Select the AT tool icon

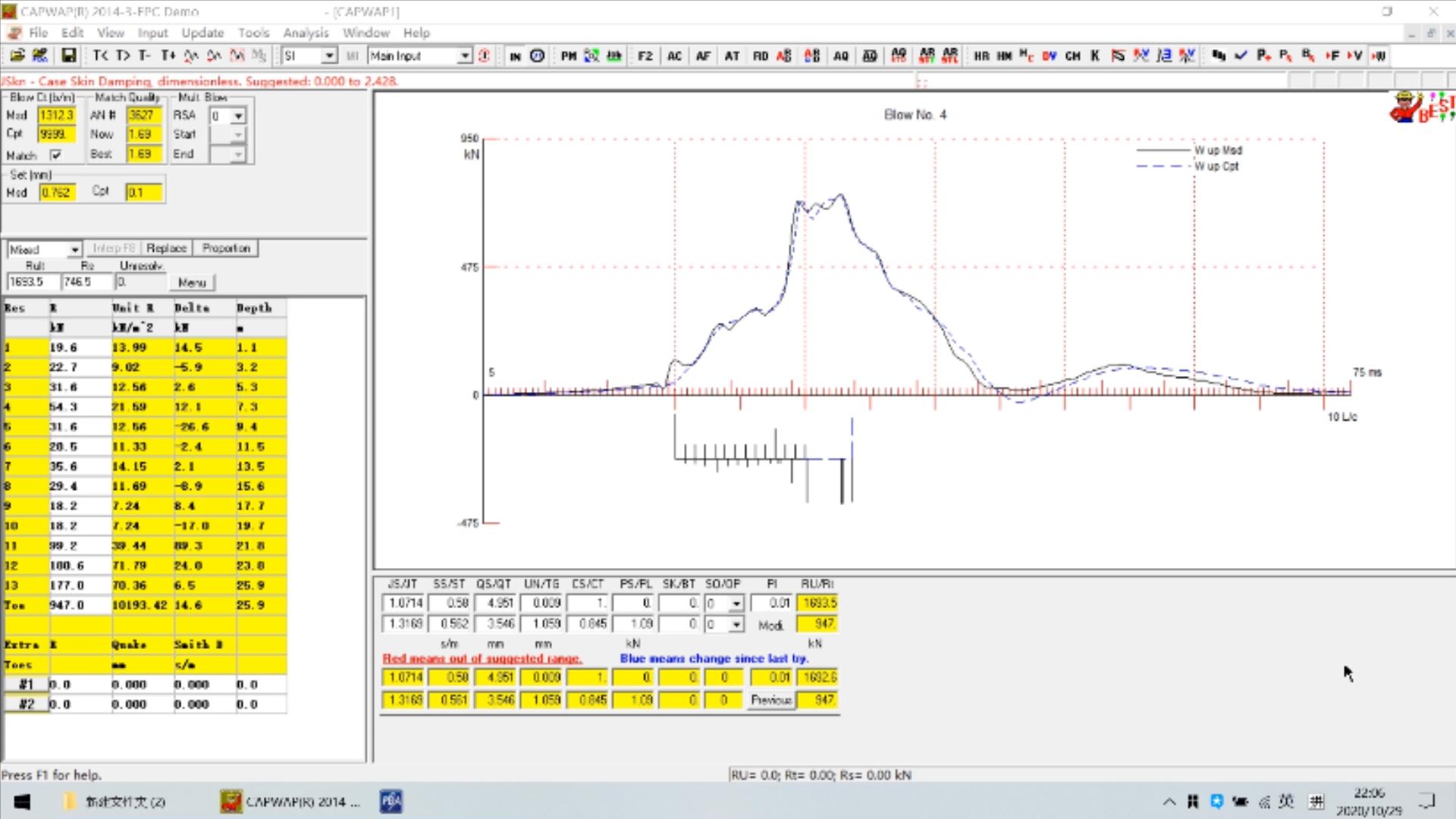pos(733,55)
